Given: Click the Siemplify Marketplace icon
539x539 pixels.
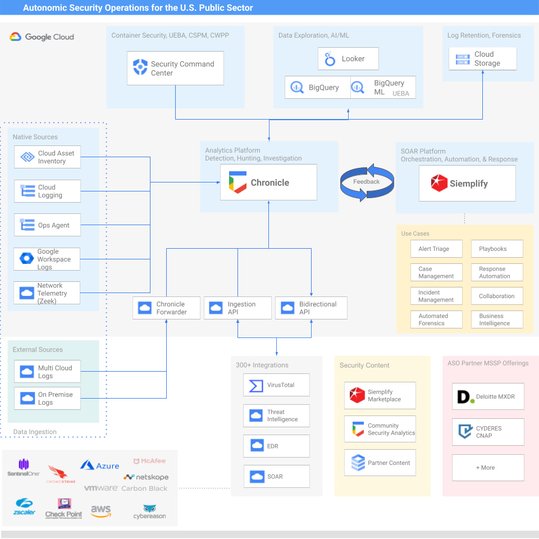Looking at the screenshot, I should pos(357,395).
